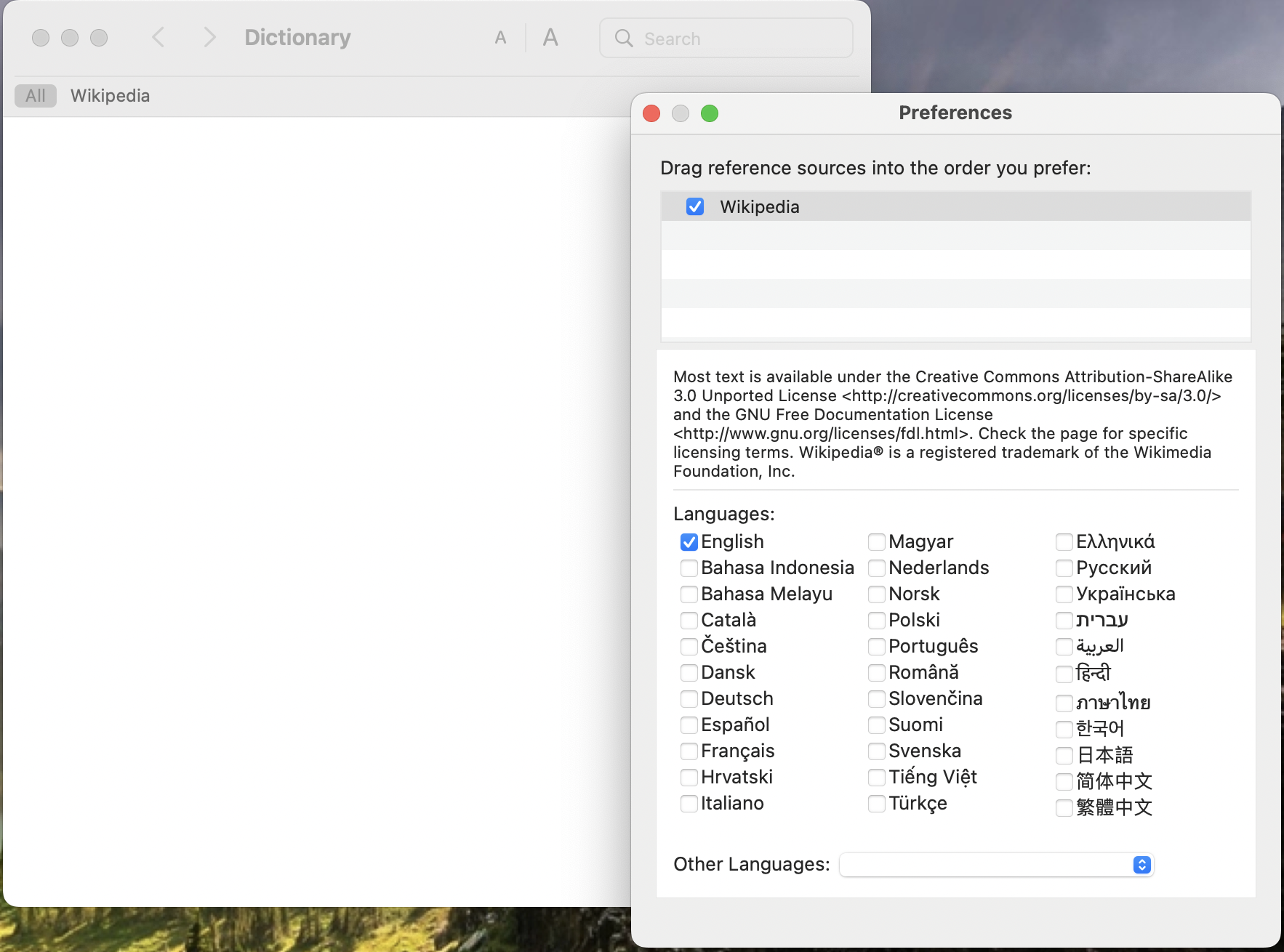The width and height of the screenshot is (1284, 952).
Task: Check the Català language box
Action: point(689,621)
